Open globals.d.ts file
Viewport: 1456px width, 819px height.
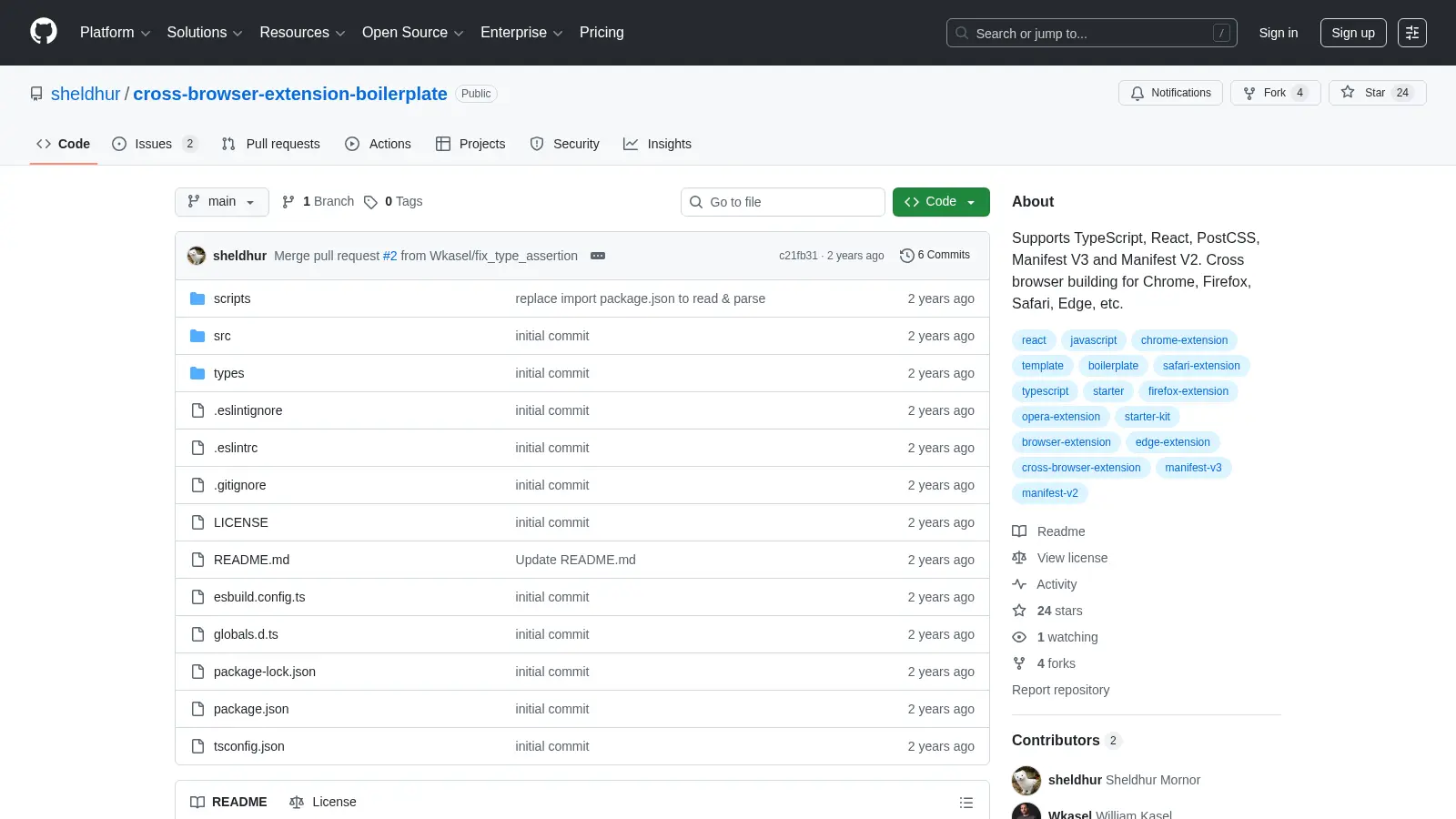(246, 634)
